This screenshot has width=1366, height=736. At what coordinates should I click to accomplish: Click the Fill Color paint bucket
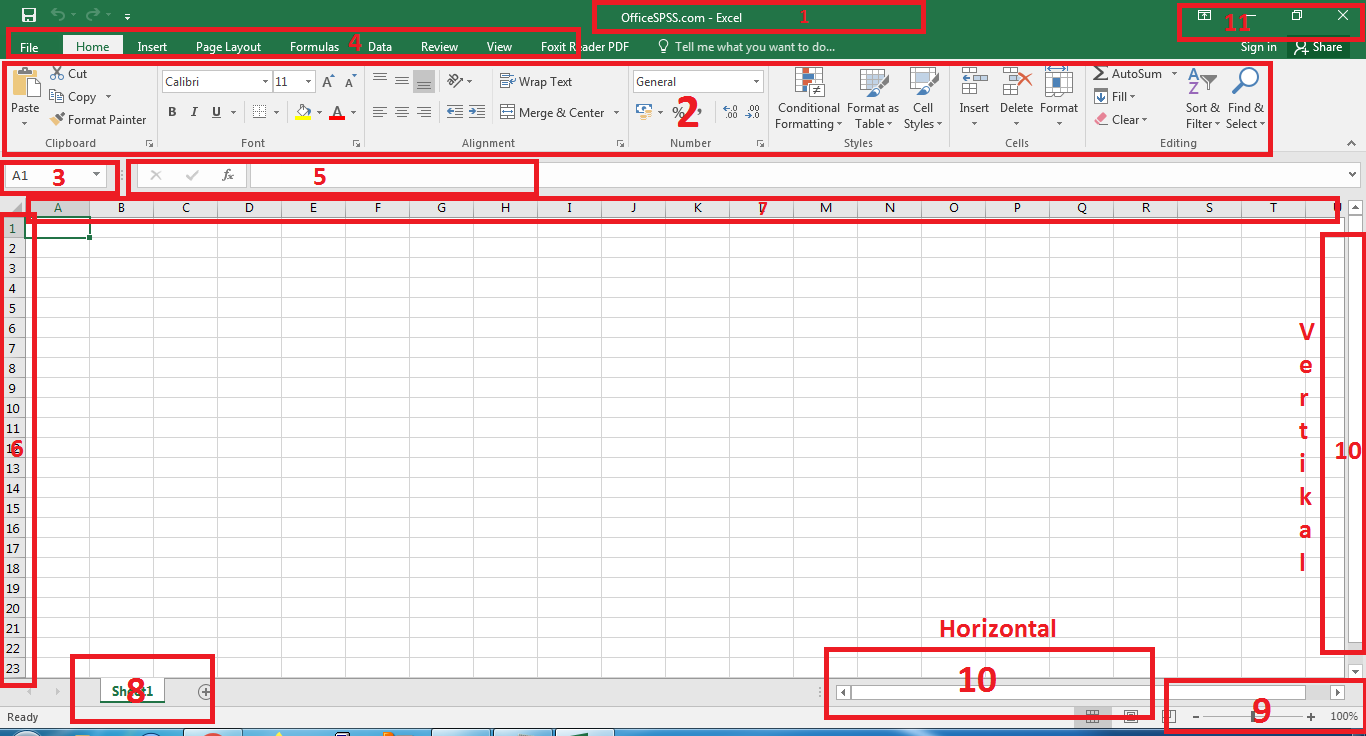click(304, 112)
